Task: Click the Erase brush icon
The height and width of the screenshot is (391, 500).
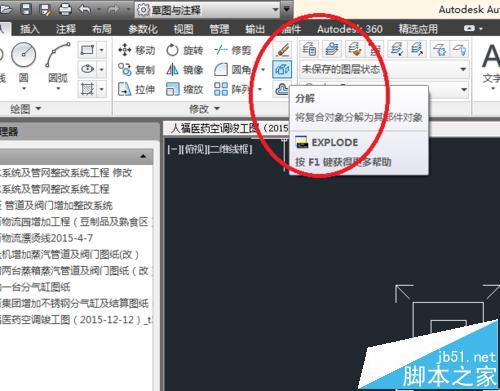Action: click(282, 50)
